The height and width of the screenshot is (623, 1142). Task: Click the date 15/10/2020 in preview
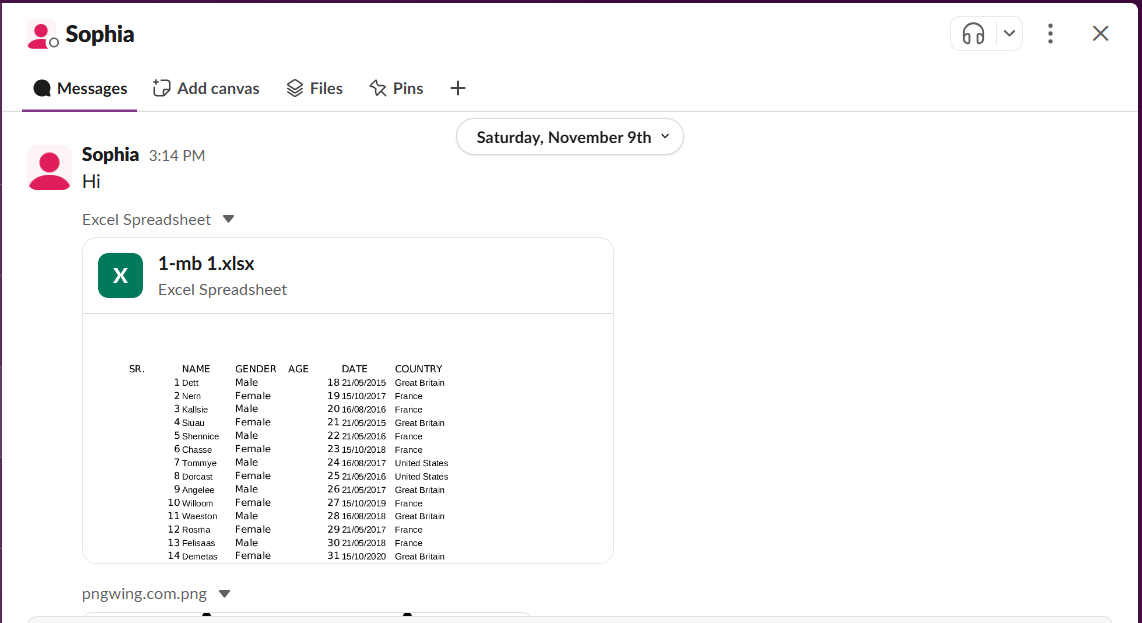(364, 557)
